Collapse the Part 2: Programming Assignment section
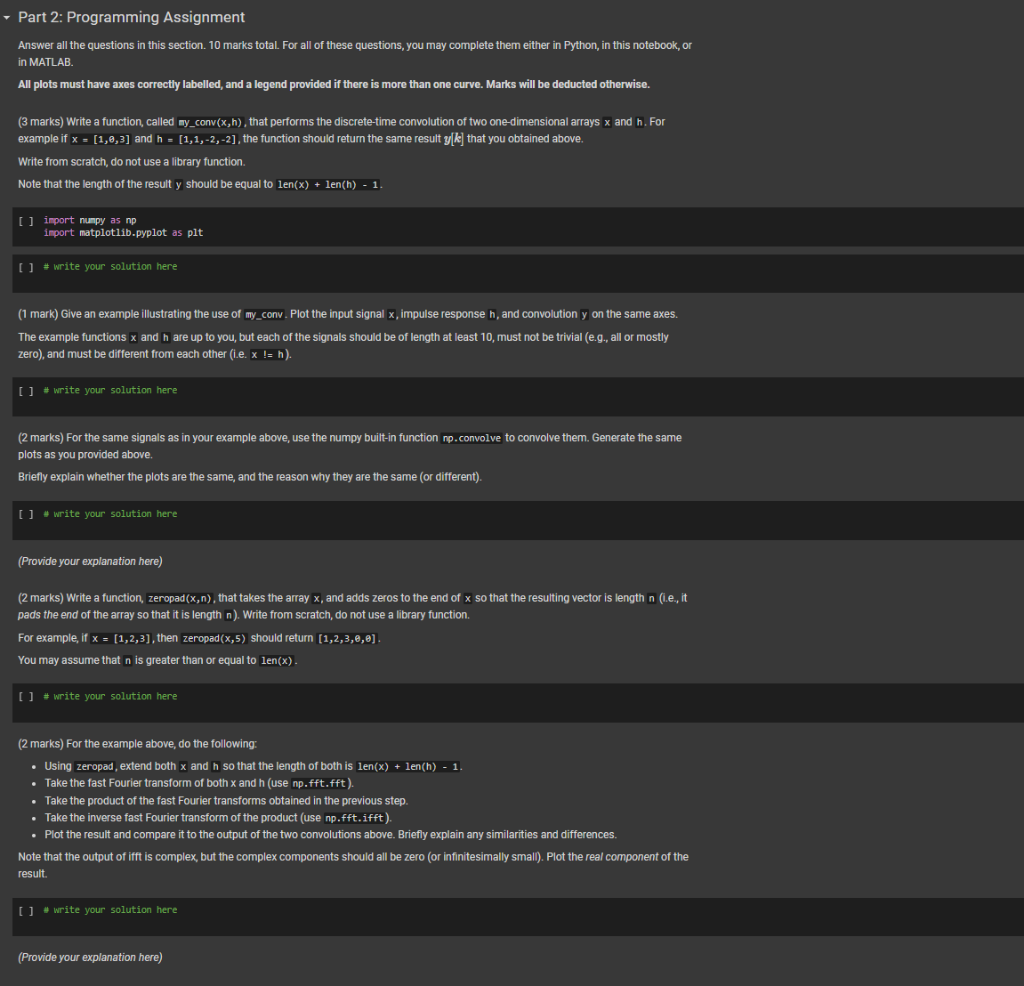The height and width of the screenshot is (986, 1024). [x=7, y=18]
